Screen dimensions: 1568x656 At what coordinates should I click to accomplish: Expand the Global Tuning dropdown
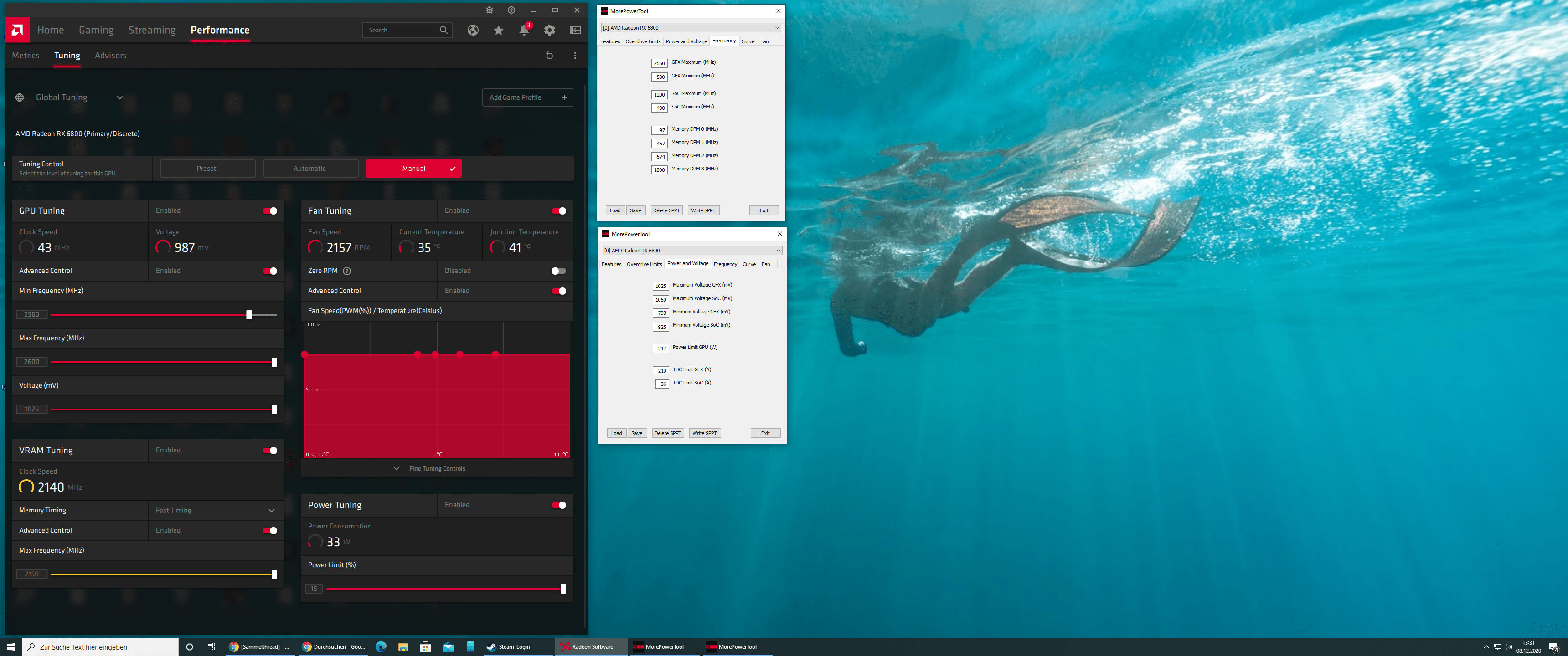120,97
